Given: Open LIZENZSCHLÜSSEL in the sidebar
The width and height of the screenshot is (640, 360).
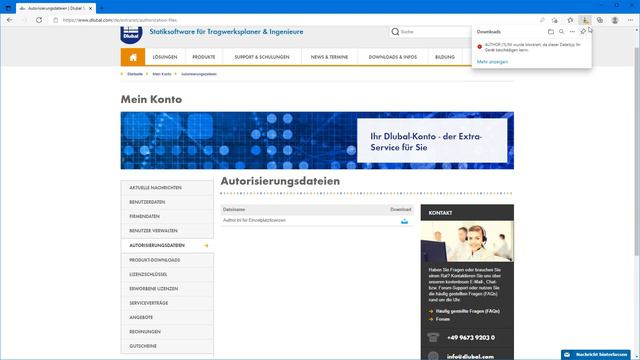Looking at the screenshot, I should pos(167,274).
